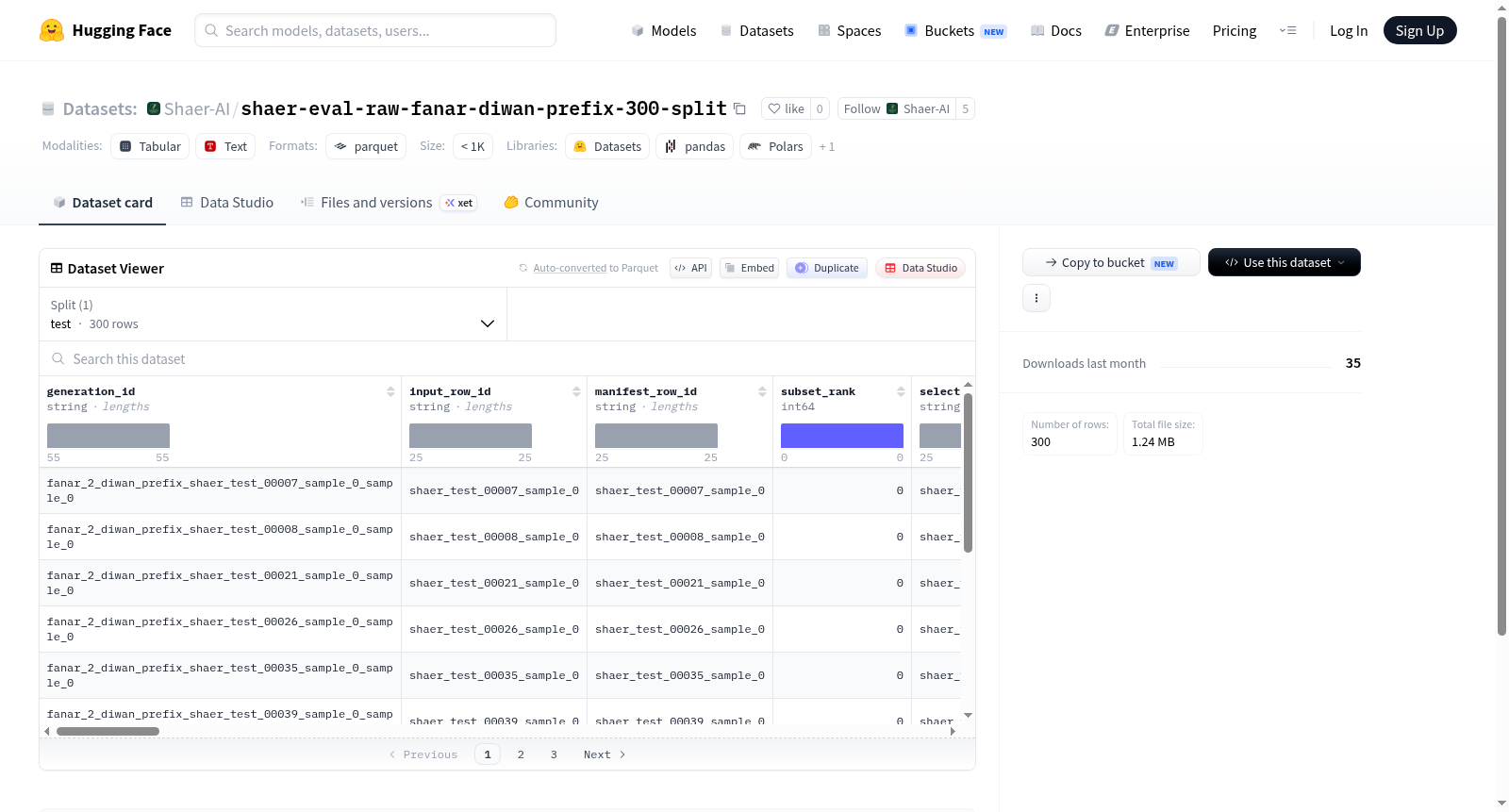The image size is (1509, 812).
Task: Click the Sign Up button
Action: point(1419,30)
